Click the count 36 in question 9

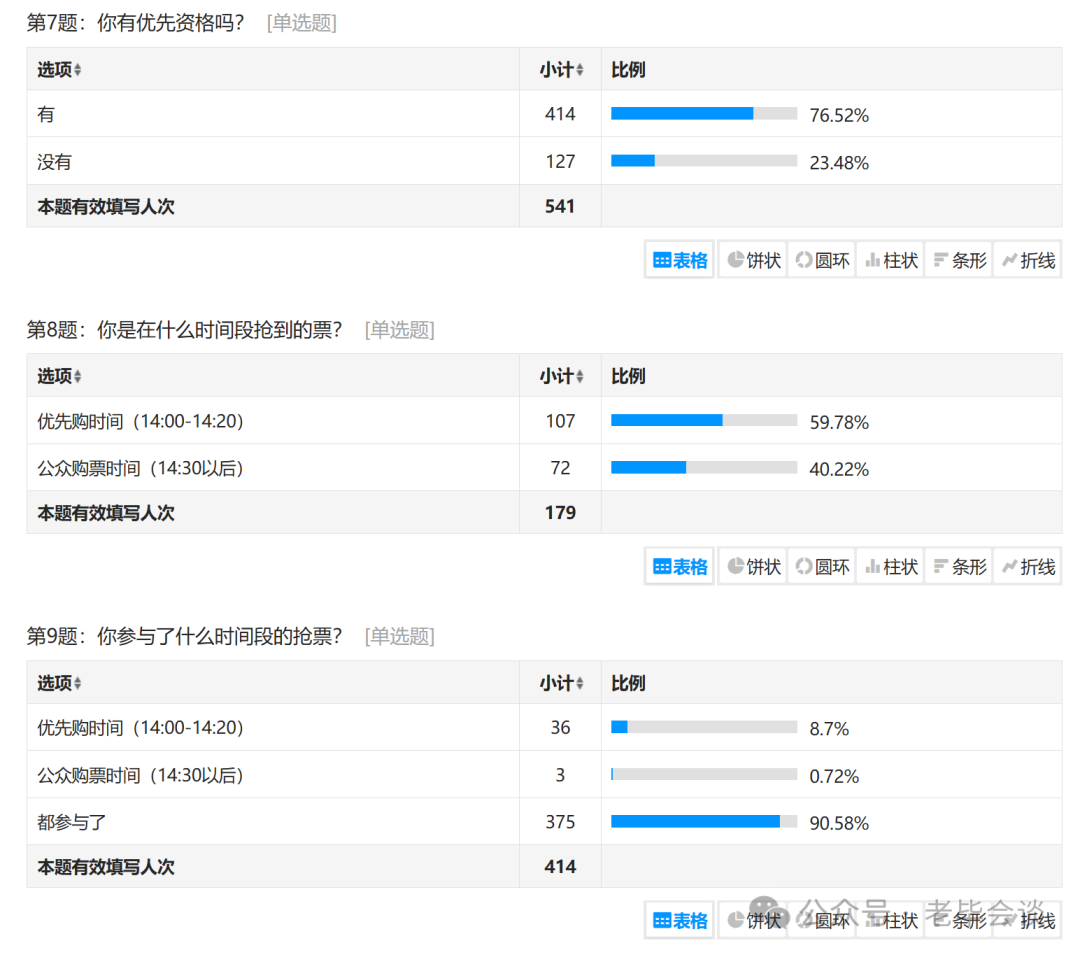(x=560, y=728)
